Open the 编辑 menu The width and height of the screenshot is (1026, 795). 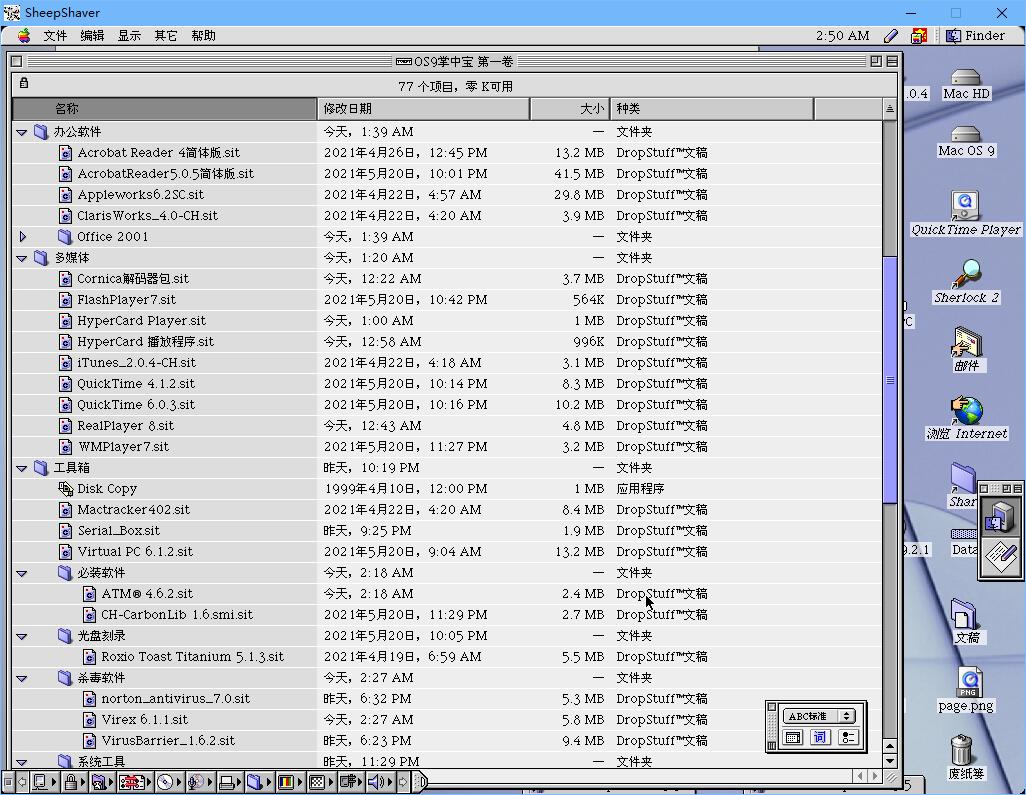92,36
